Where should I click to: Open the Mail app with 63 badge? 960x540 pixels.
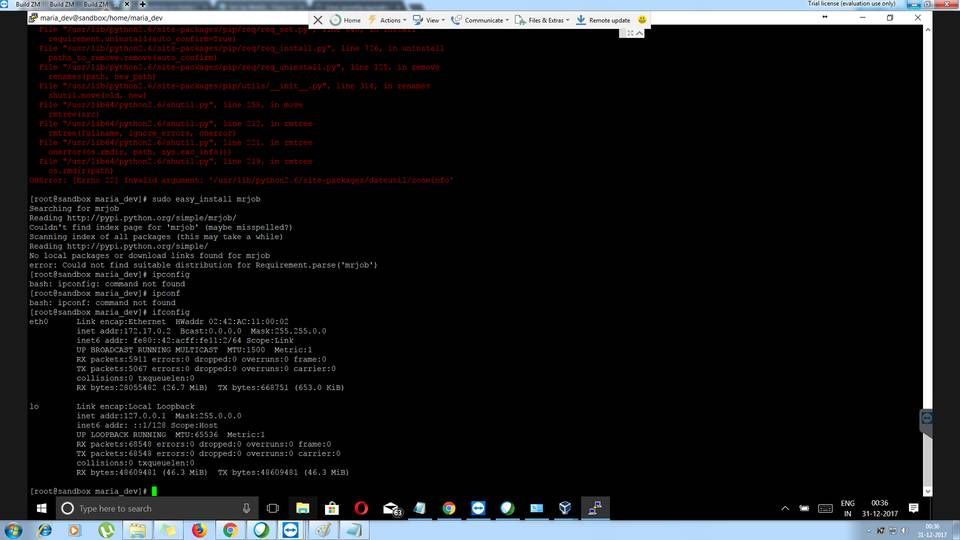point(391,508)
